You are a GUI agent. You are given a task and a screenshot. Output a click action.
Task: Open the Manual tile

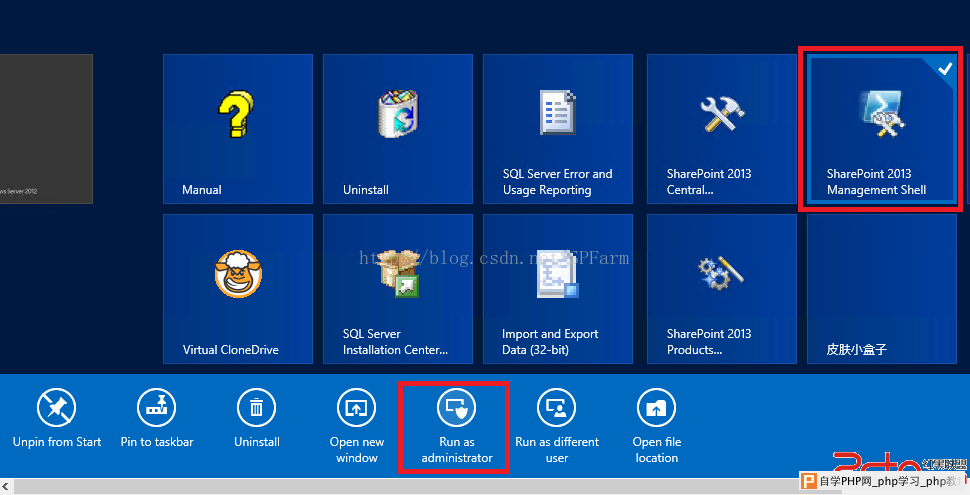238,129
